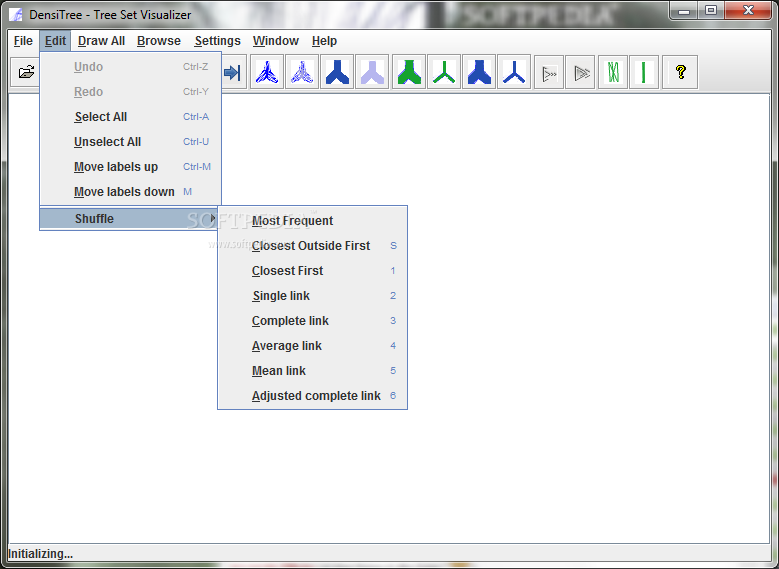Select Closest Outside First shuffle option

(312, 245)
